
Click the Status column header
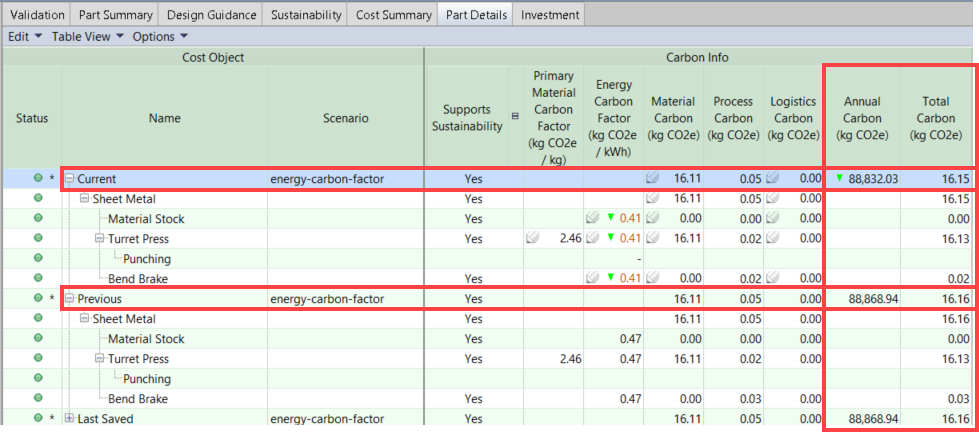coord(32,118)
